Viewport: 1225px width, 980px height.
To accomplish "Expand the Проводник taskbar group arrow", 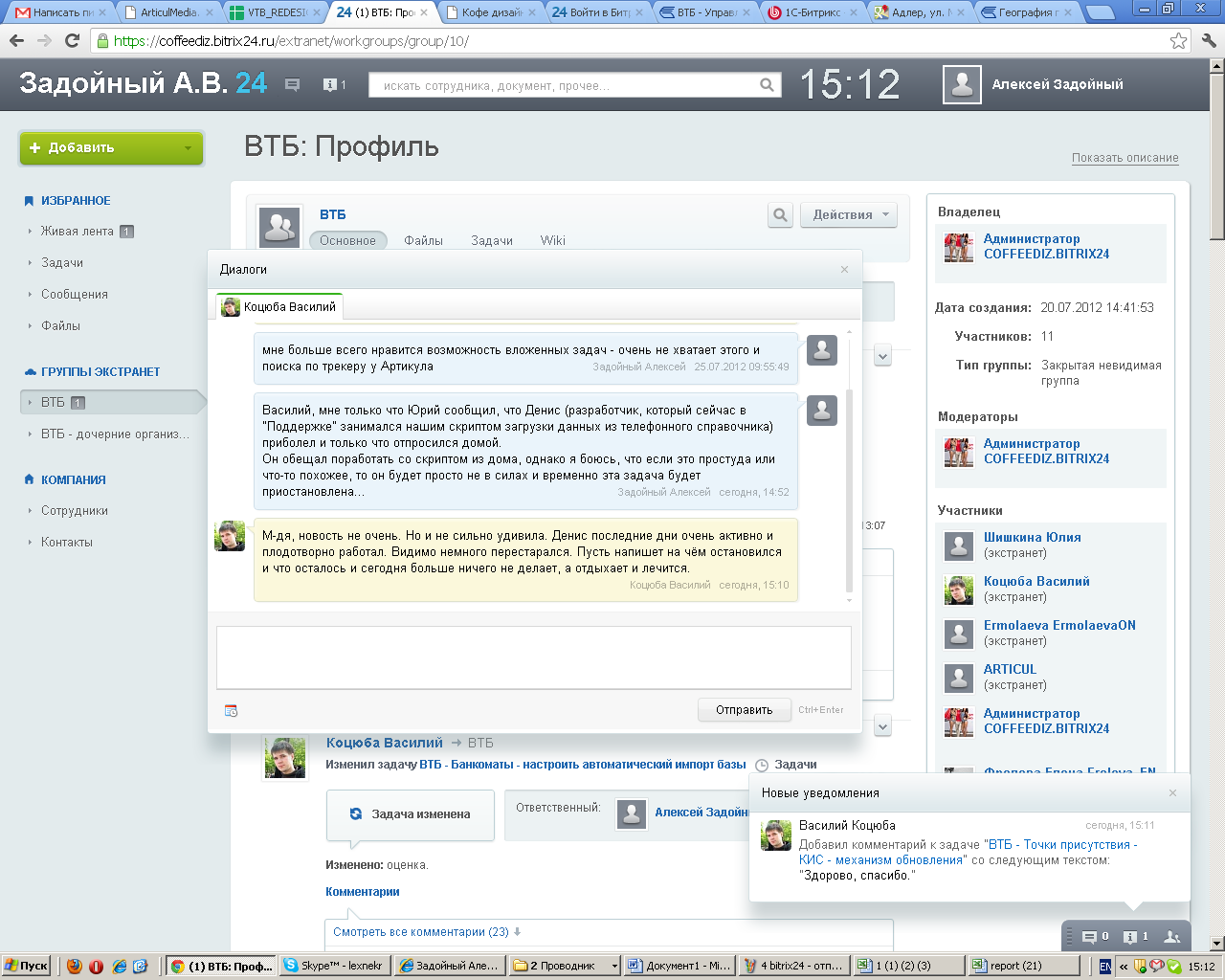I will point(614,966).
